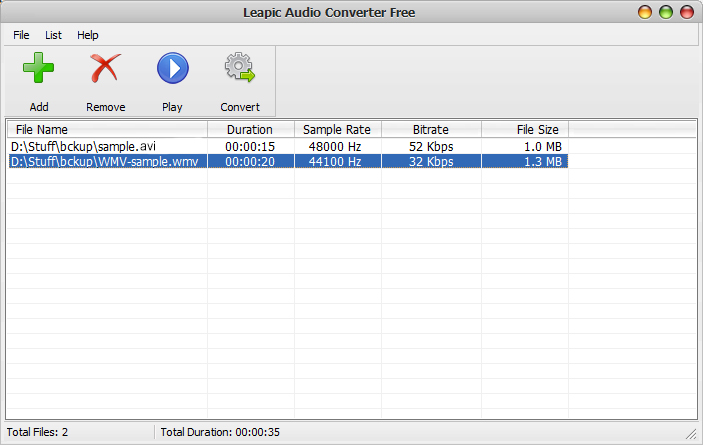Sort by Sample Rate column header

point(337,130)
